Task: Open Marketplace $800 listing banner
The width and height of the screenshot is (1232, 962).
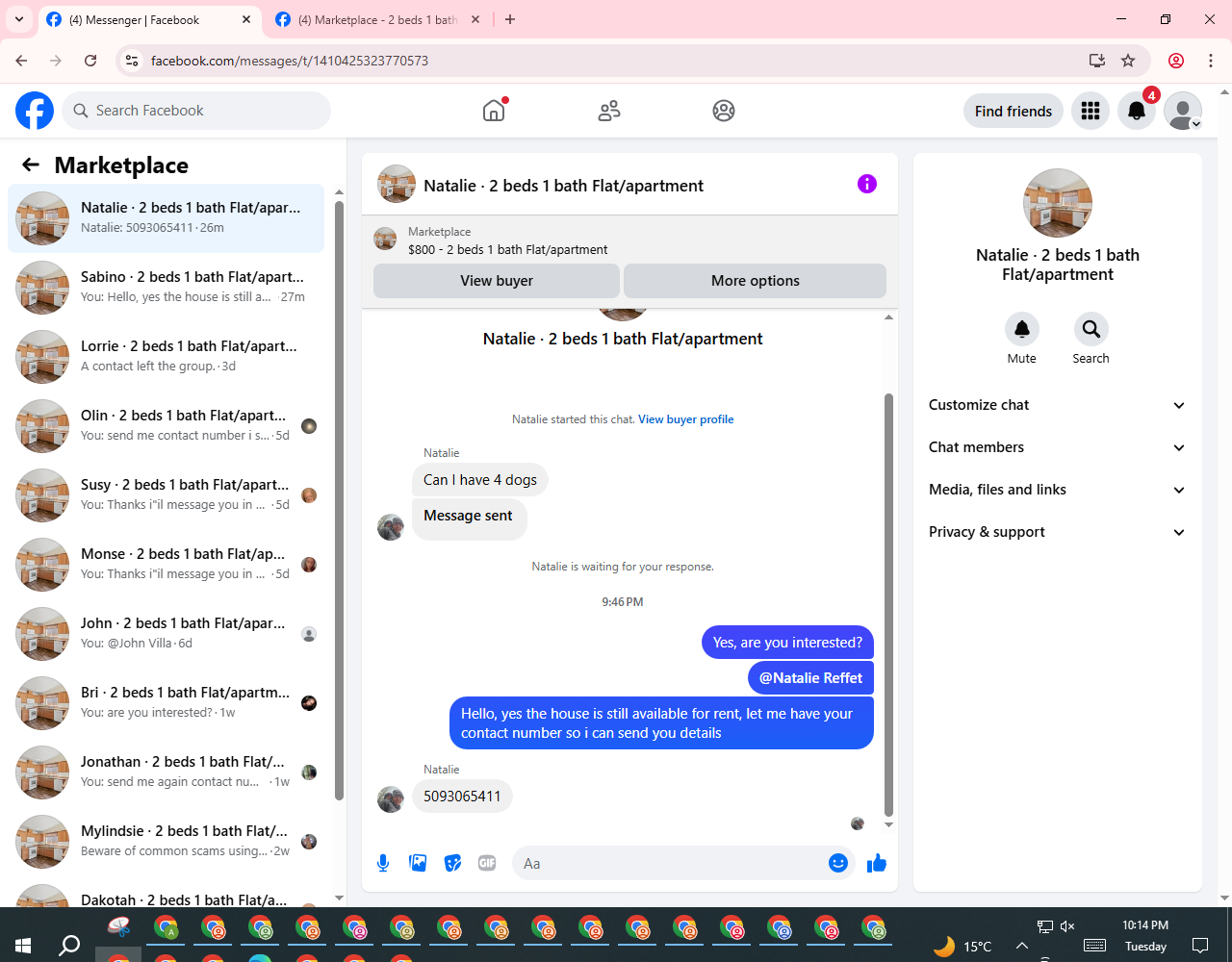Action: pos(629,240)
